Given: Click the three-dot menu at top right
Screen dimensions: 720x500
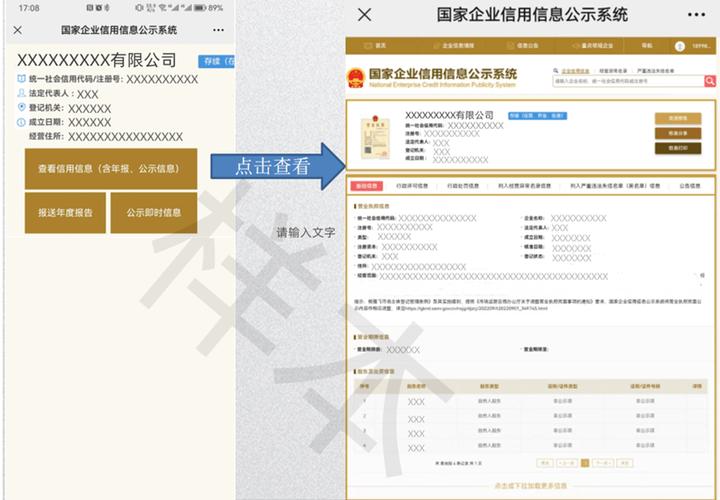Looking at the screenshot, I should pos(696,15).
